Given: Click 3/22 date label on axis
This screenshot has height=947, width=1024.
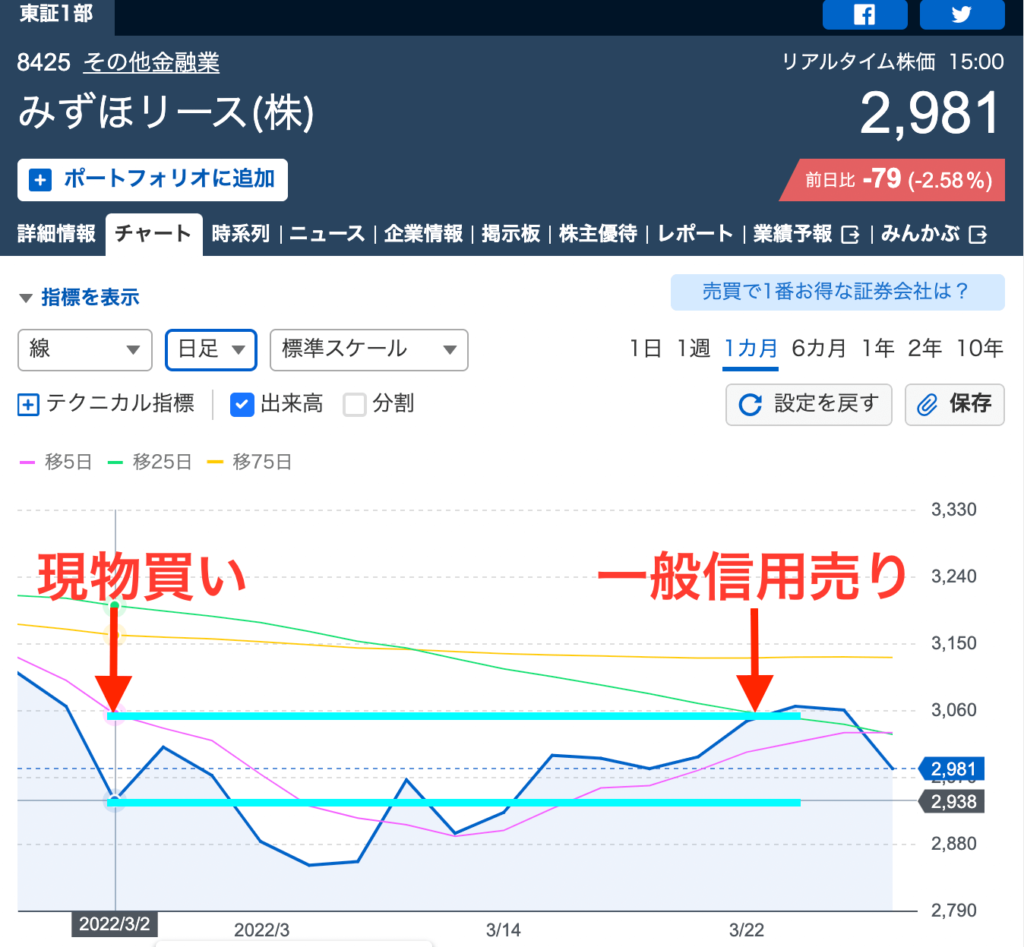Looking at the screenshot, I should click(x=746, y=930).
